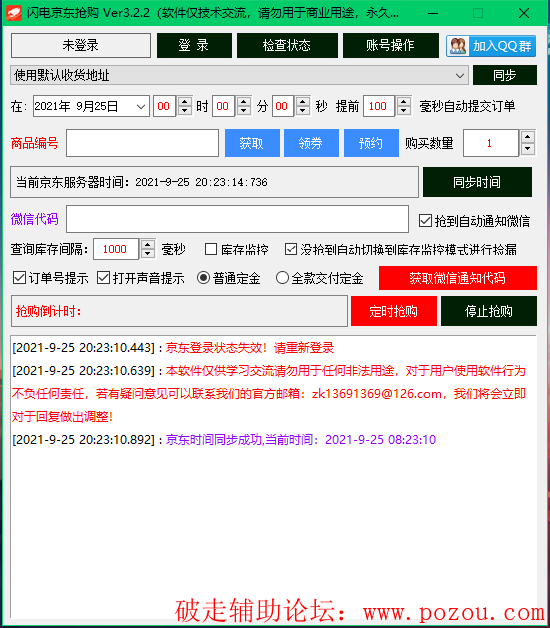This screenshot has height=628, width=550.
Task: Click the red 定时抢购 button
Action: pos(394,311)
